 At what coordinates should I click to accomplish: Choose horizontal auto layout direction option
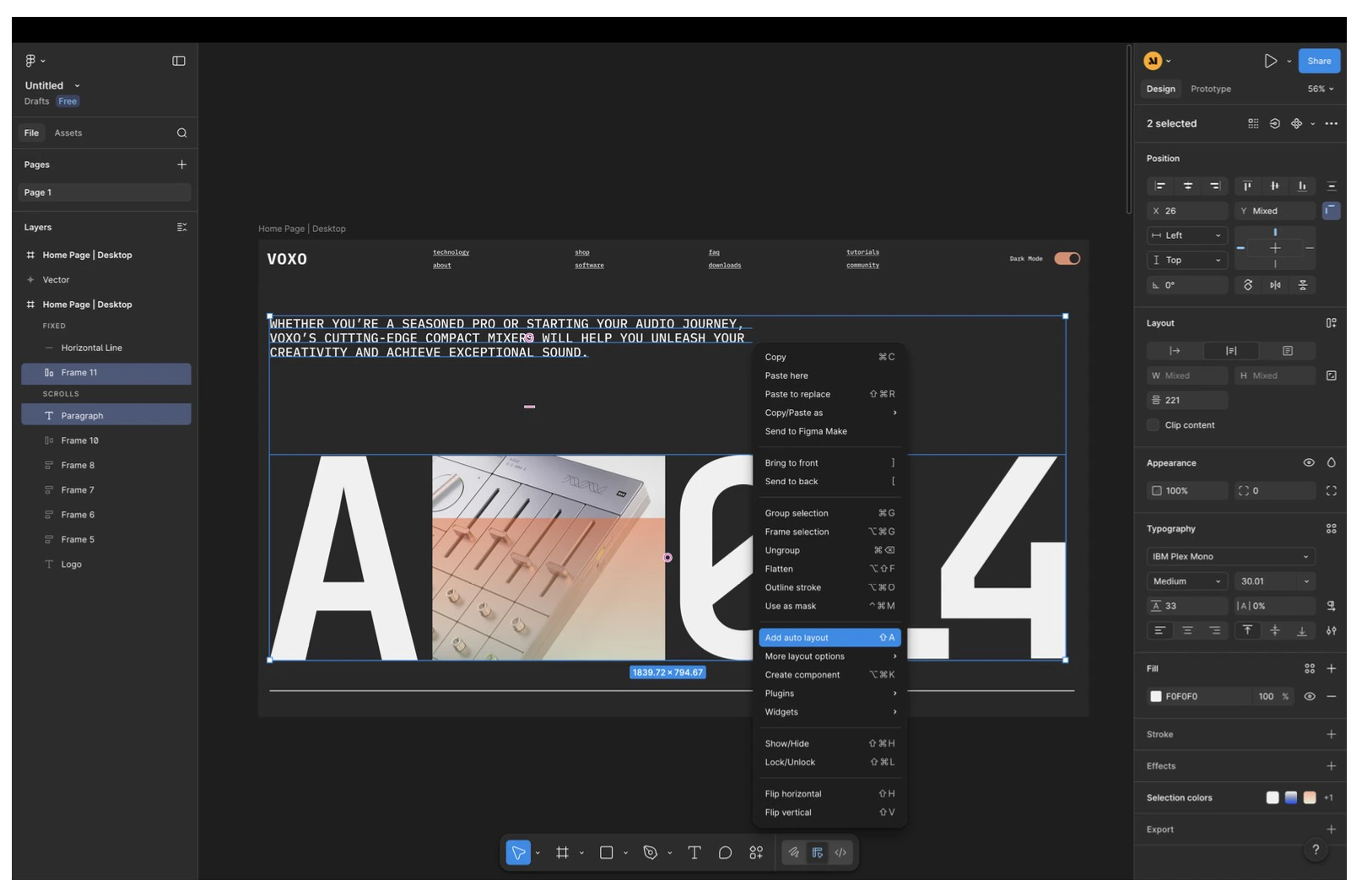(1175, 350)
